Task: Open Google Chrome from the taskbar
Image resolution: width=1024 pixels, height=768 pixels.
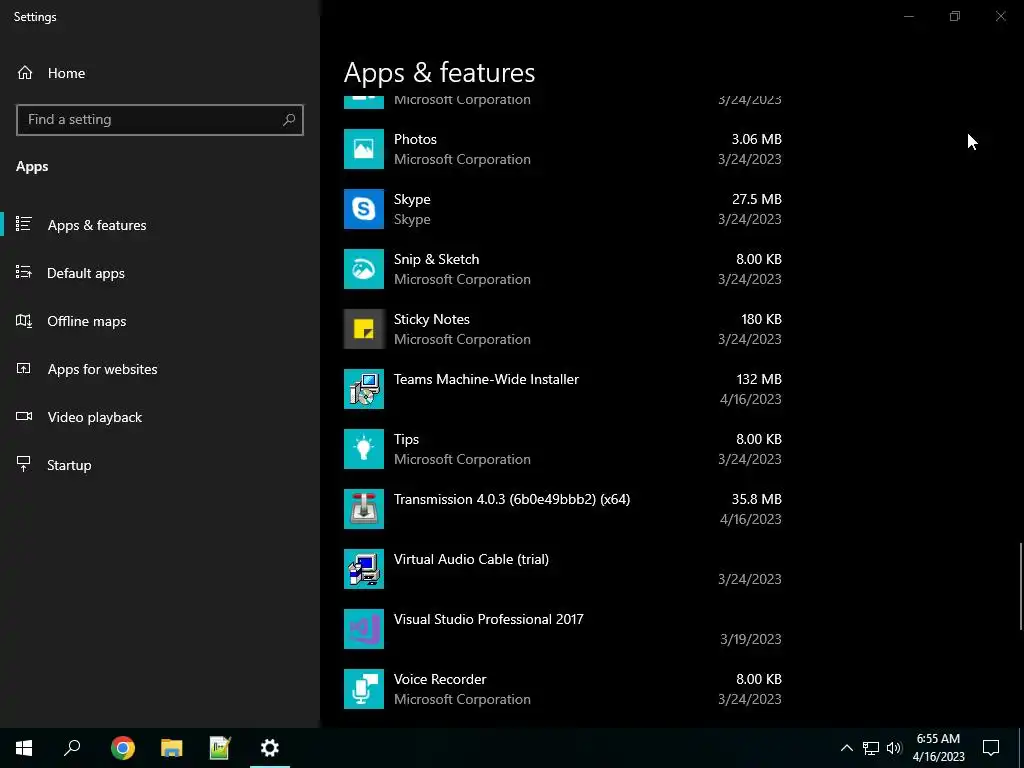Action: [123, 748]
